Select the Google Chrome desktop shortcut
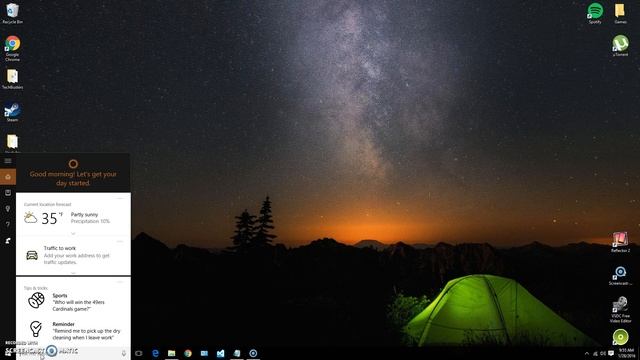640x360 pixels. [12, 48]
